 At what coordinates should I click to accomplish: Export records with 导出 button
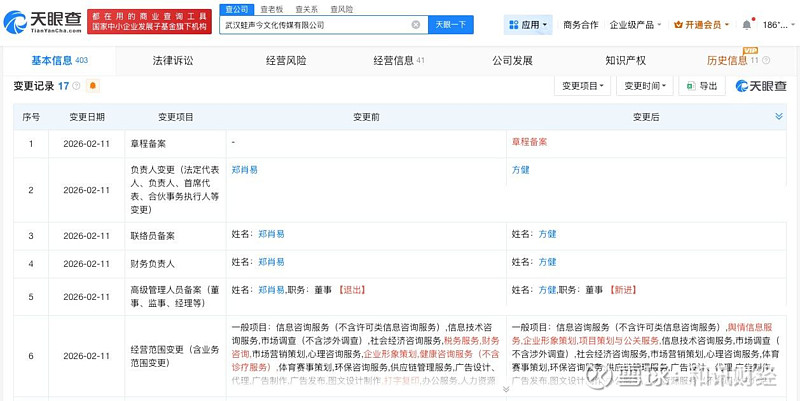click(702, 86)
